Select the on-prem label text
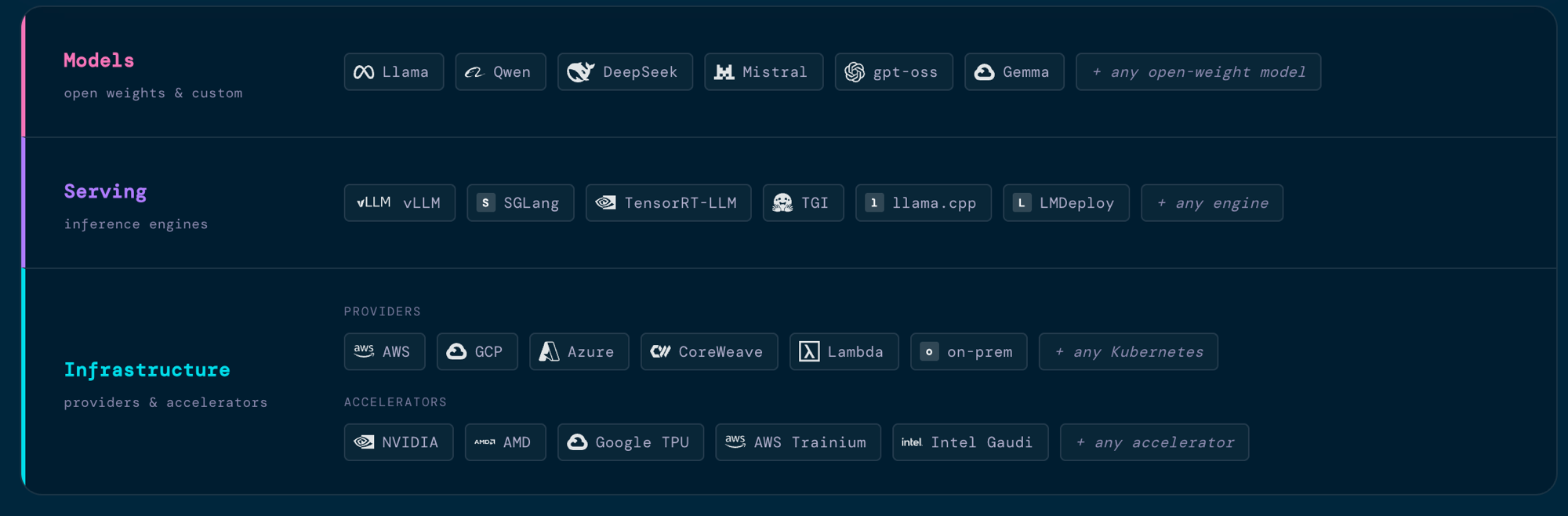The image size is (1568, 516). click(980, 353)
